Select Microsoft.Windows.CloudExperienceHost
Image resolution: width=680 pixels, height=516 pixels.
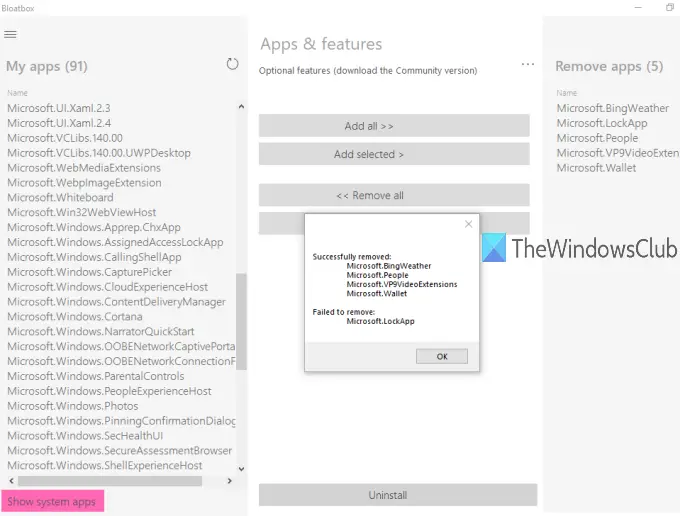(x=108, y=287)
